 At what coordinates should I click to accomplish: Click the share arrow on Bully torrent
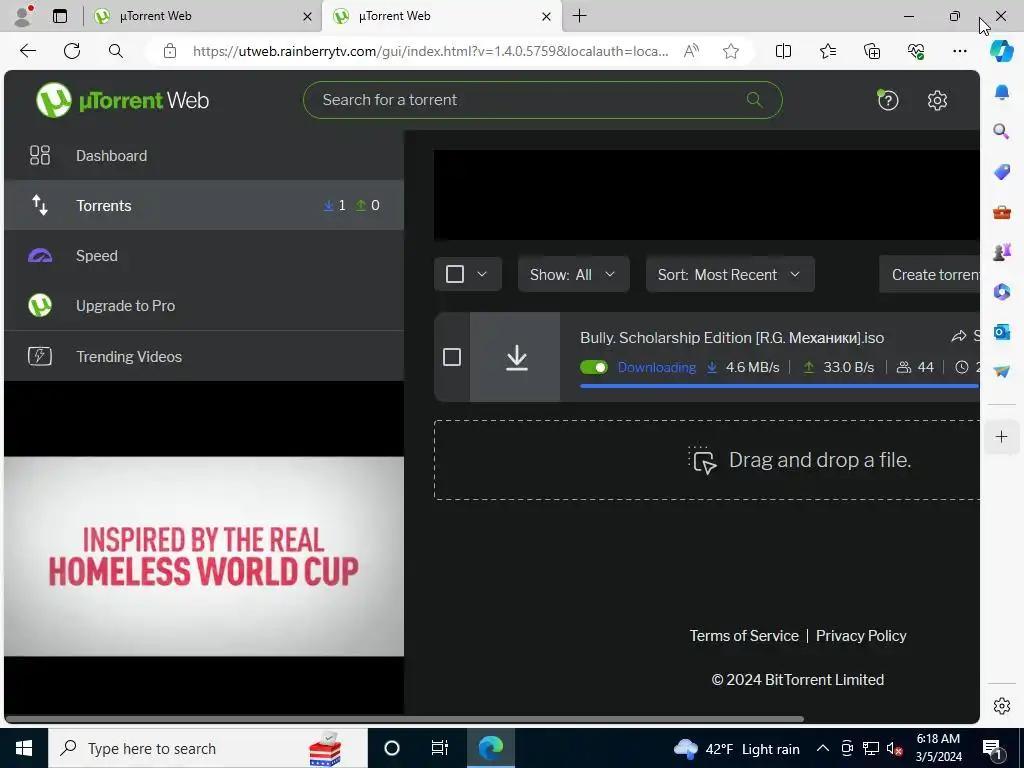point(958,336)
